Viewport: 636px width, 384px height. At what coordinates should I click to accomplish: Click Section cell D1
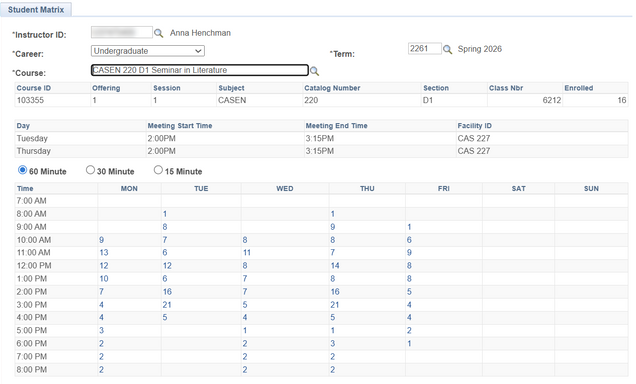tap(428, 100)
